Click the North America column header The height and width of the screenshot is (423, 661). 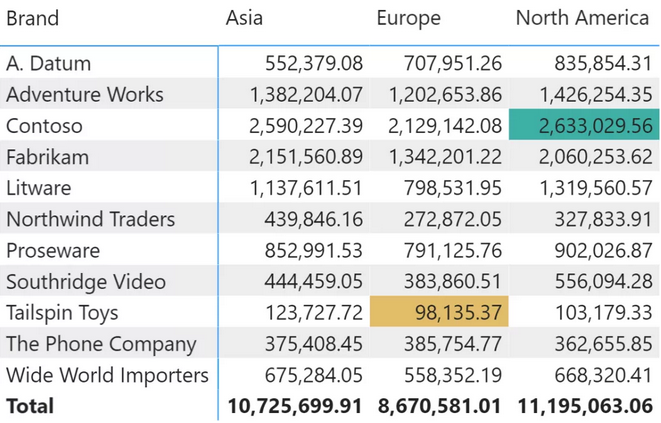point(582,18)
